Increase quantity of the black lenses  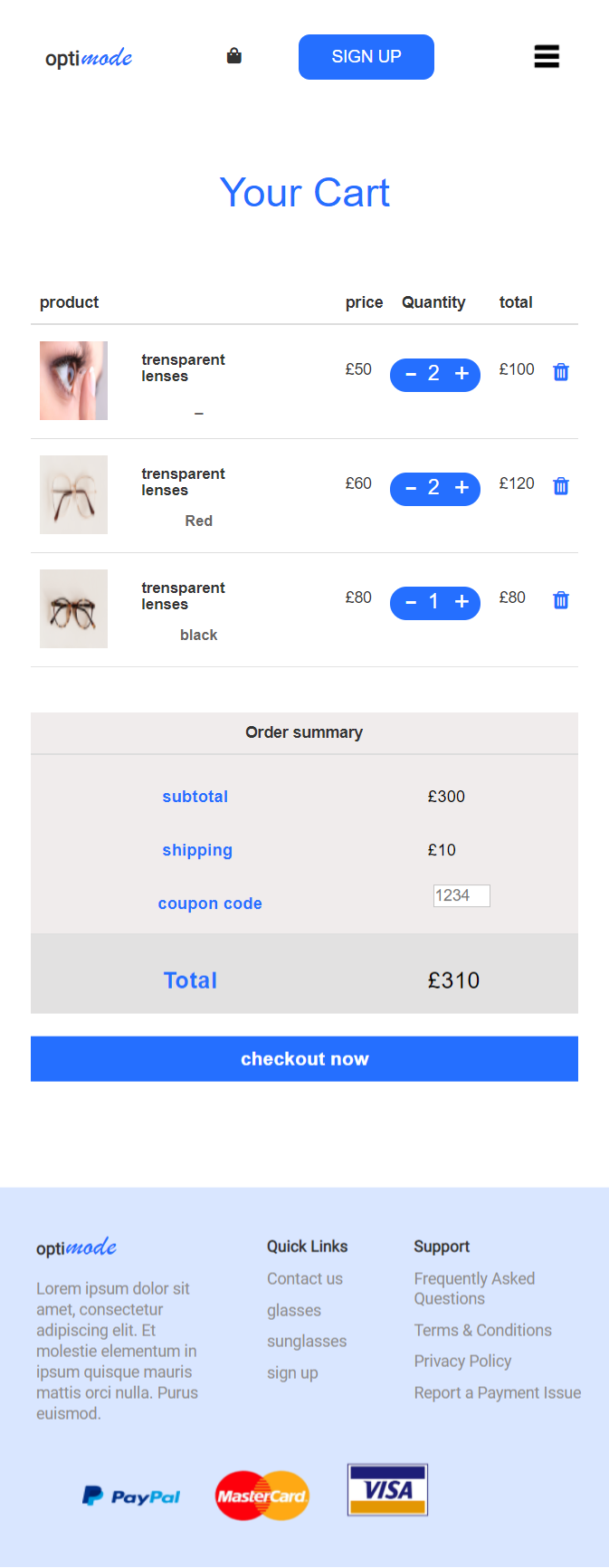[462, 602]
